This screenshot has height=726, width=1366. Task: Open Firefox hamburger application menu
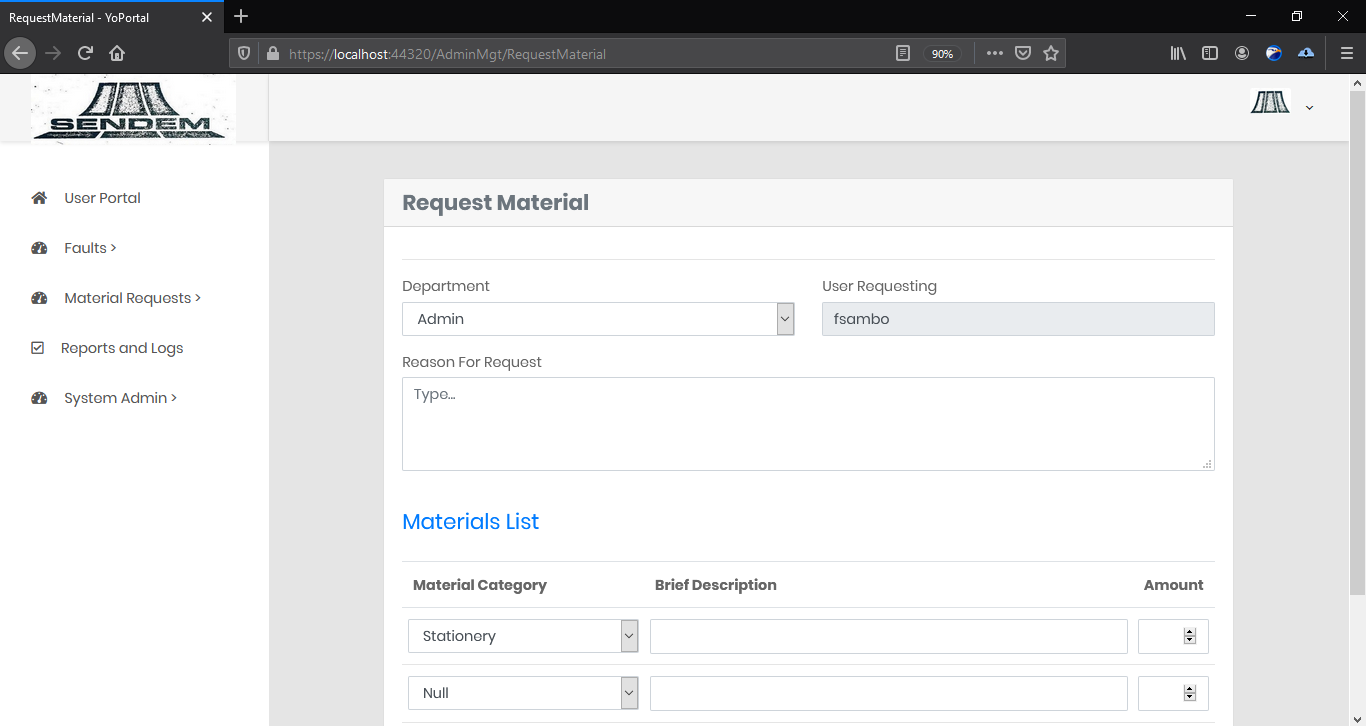click(1346, 54)
